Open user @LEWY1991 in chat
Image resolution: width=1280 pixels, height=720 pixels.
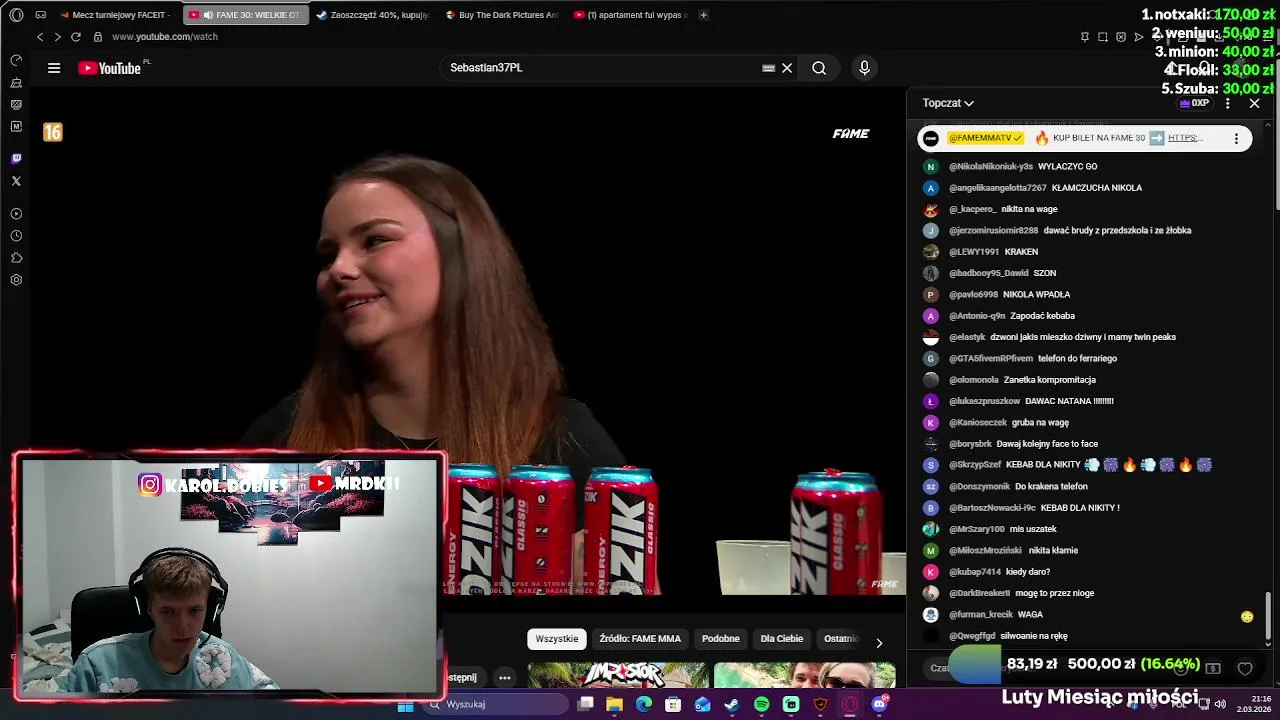[x=974, y=252]
